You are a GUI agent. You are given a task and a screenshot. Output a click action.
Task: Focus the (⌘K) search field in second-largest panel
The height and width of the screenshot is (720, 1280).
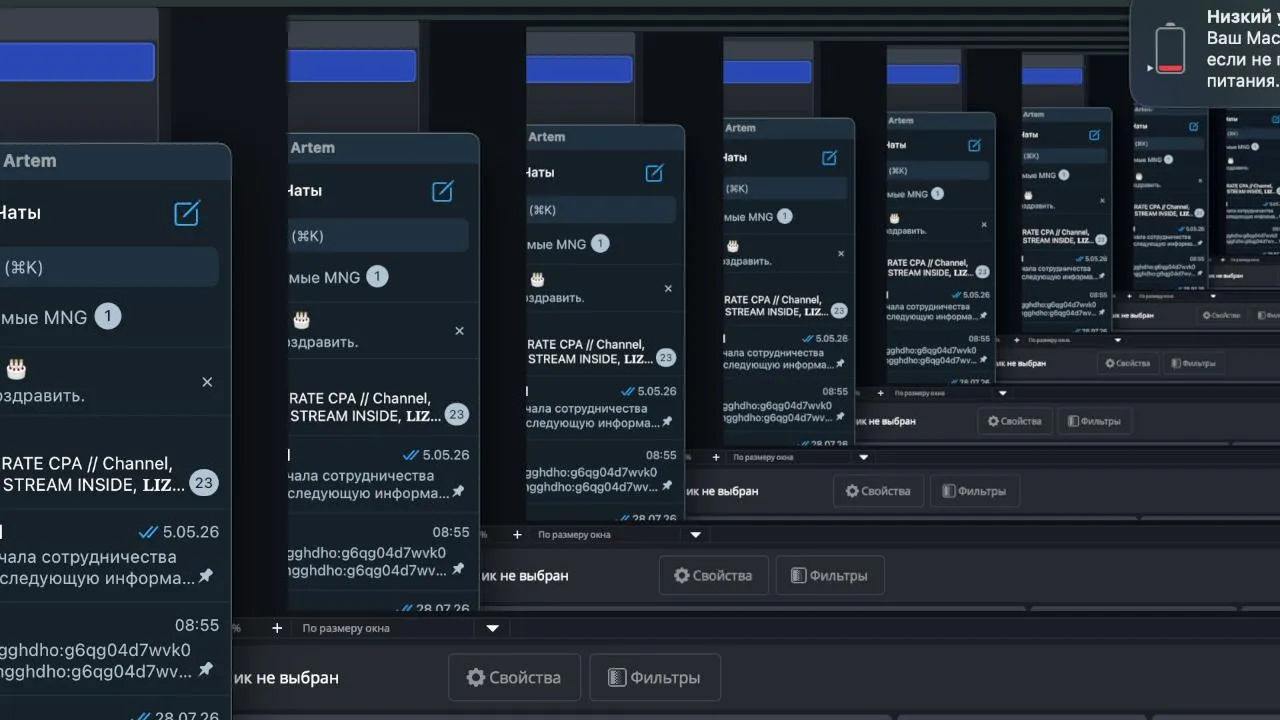click(x=378, y=236)
